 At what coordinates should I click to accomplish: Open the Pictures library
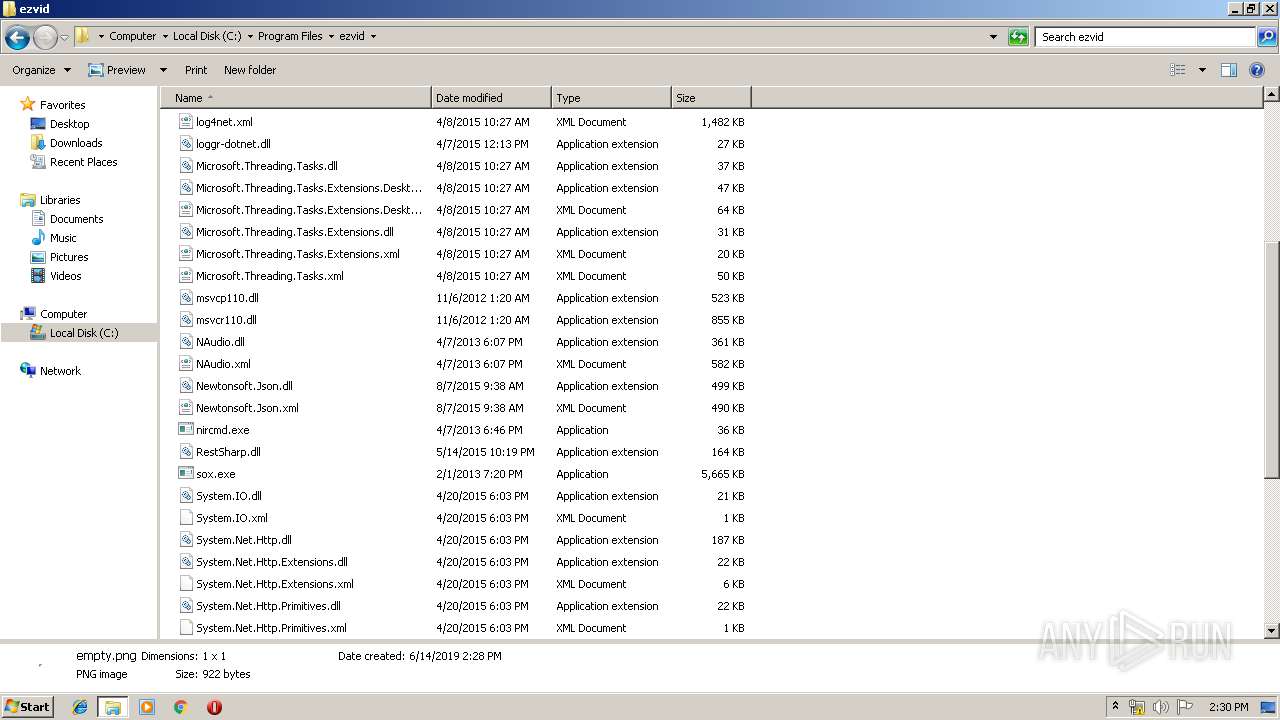(69, 257)
